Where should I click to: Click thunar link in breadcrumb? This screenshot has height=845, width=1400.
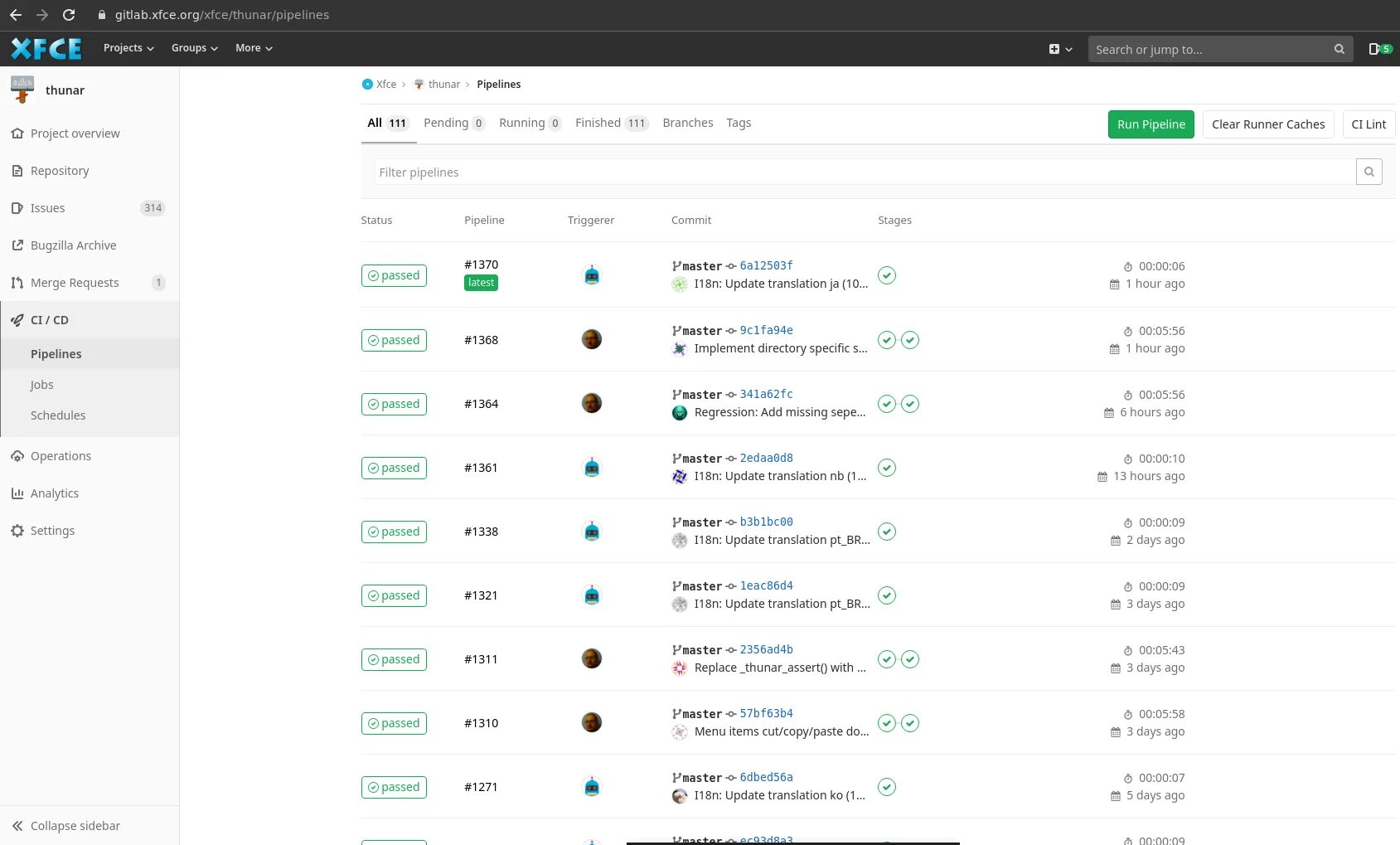[444, 85]
